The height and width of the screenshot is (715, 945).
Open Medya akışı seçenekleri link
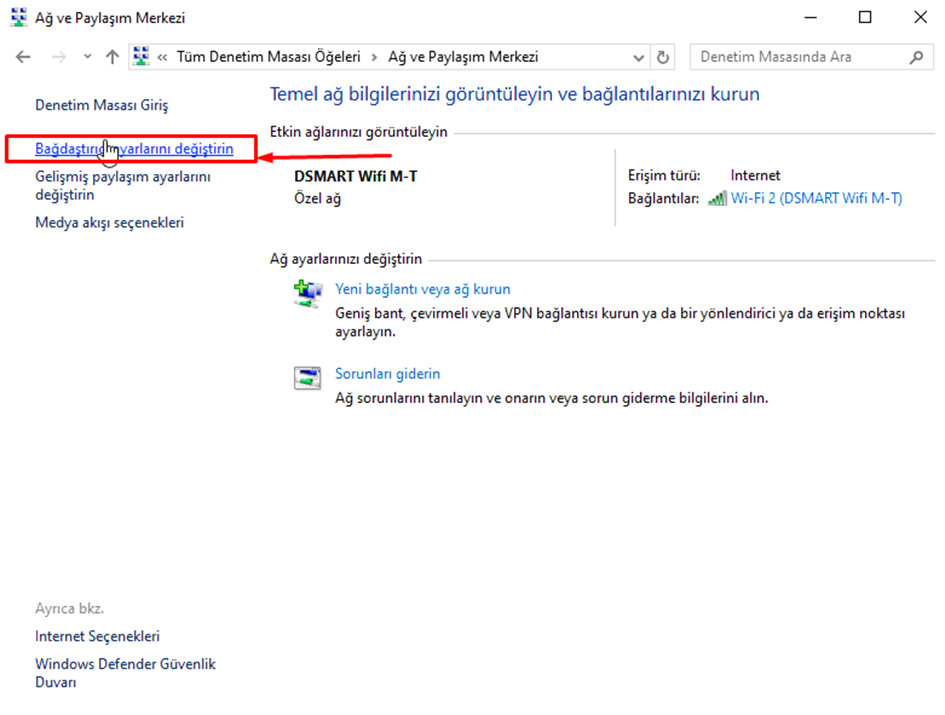[x=109, y=222]
